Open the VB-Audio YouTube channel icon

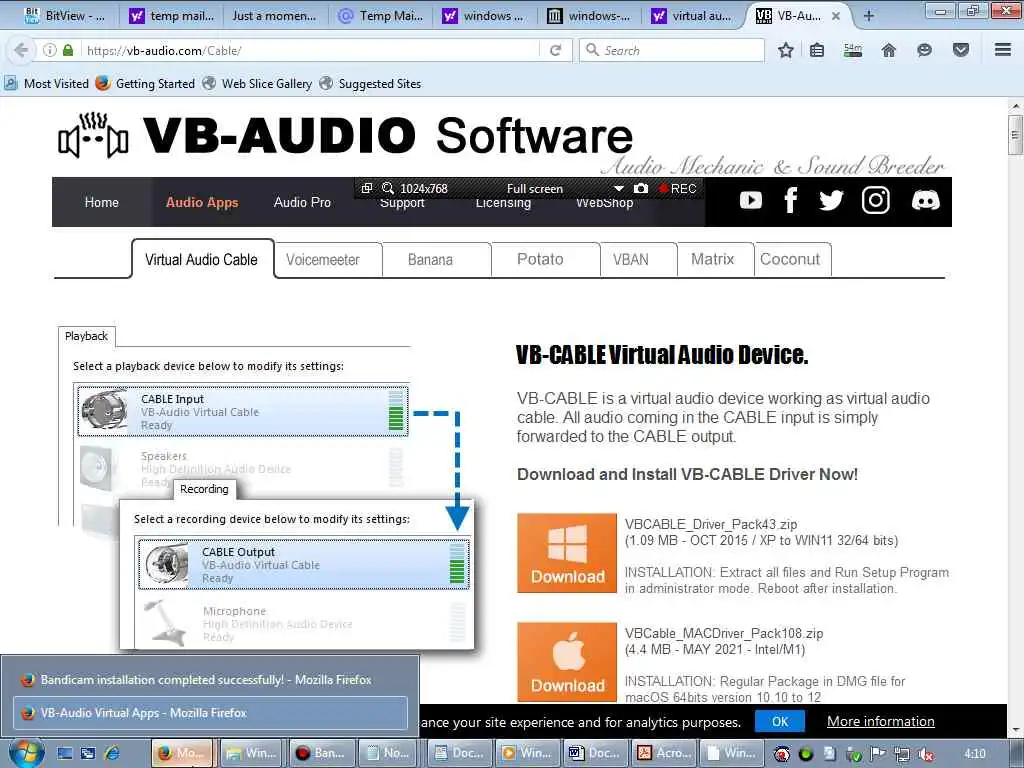pyautogui.click(x=750, y=200)
